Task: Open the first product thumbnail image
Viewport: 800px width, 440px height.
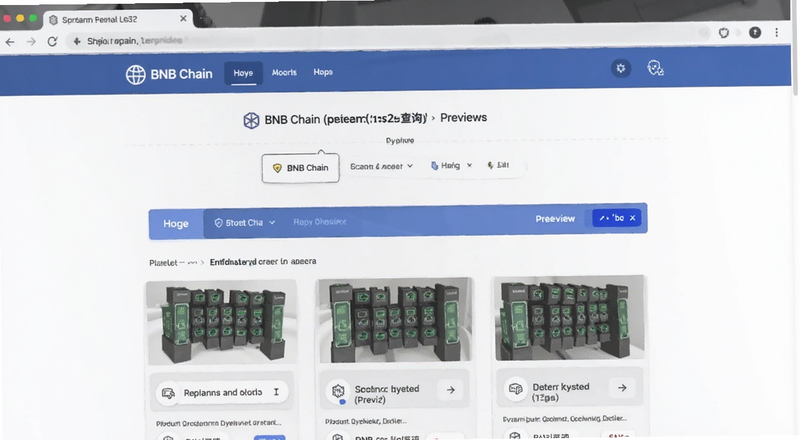Action: click(221, 322)
